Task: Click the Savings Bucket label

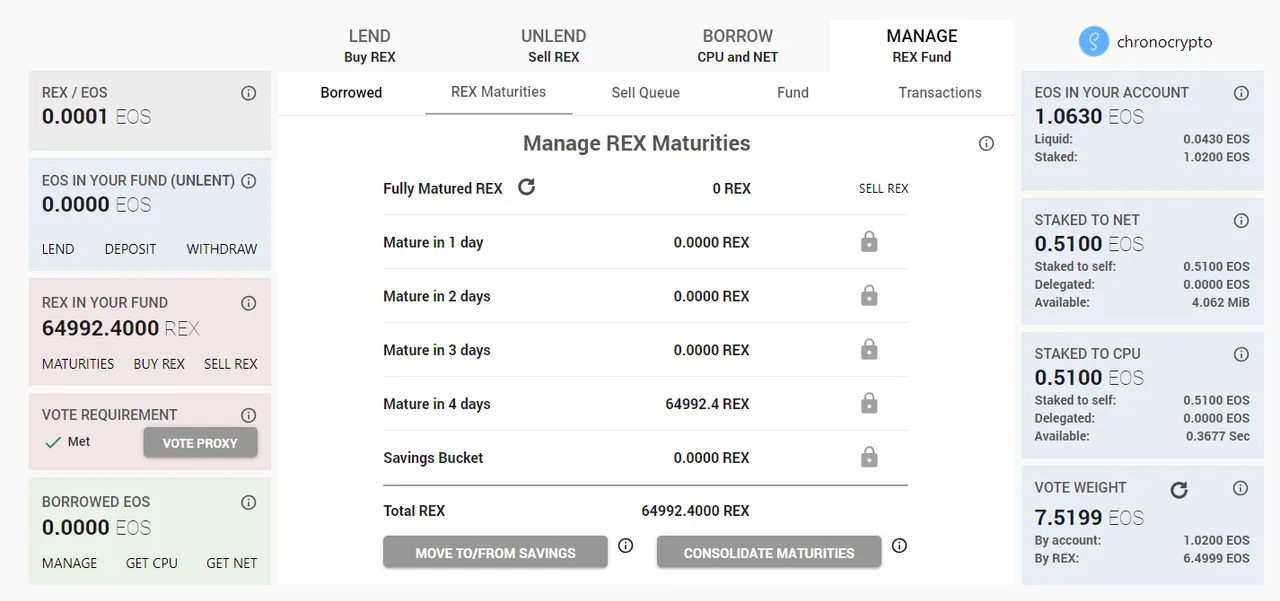Action: pyautogui.click(x=433, y=458)
